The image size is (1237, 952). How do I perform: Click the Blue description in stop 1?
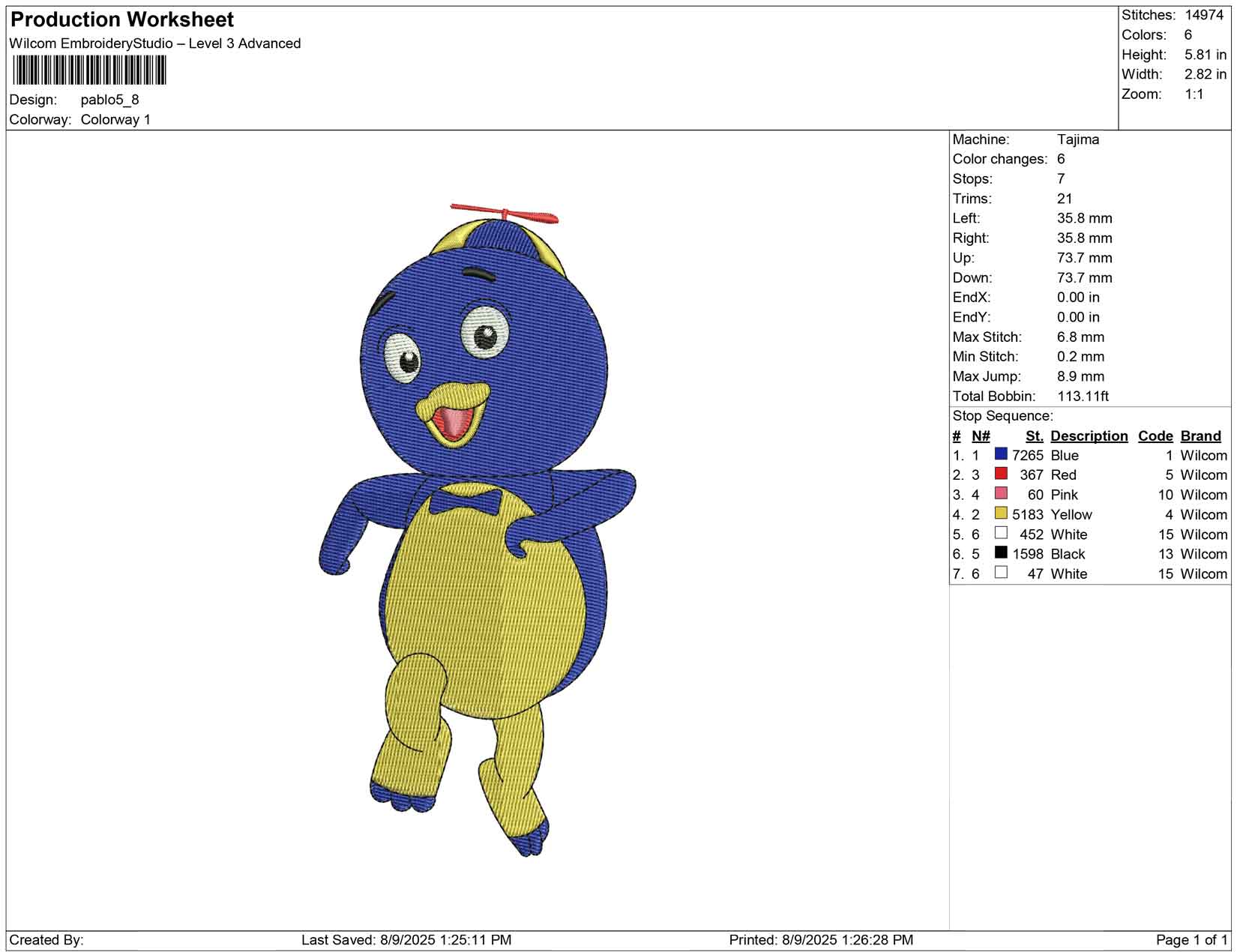click(x=1065, y=456)
